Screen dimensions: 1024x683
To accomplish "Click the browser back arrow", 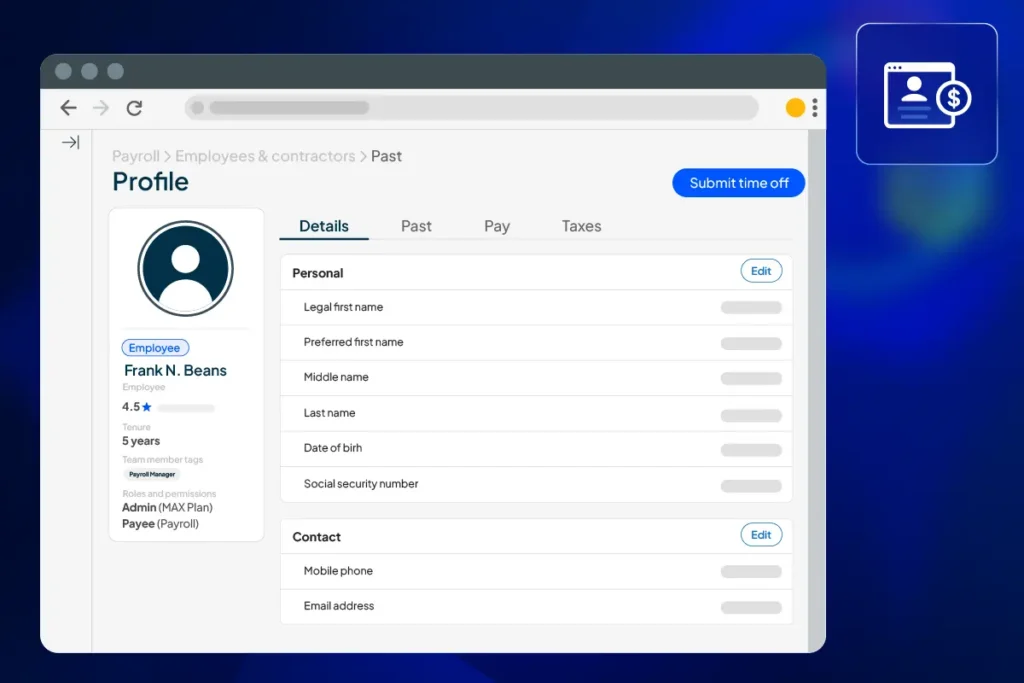I will coord(68,107).
